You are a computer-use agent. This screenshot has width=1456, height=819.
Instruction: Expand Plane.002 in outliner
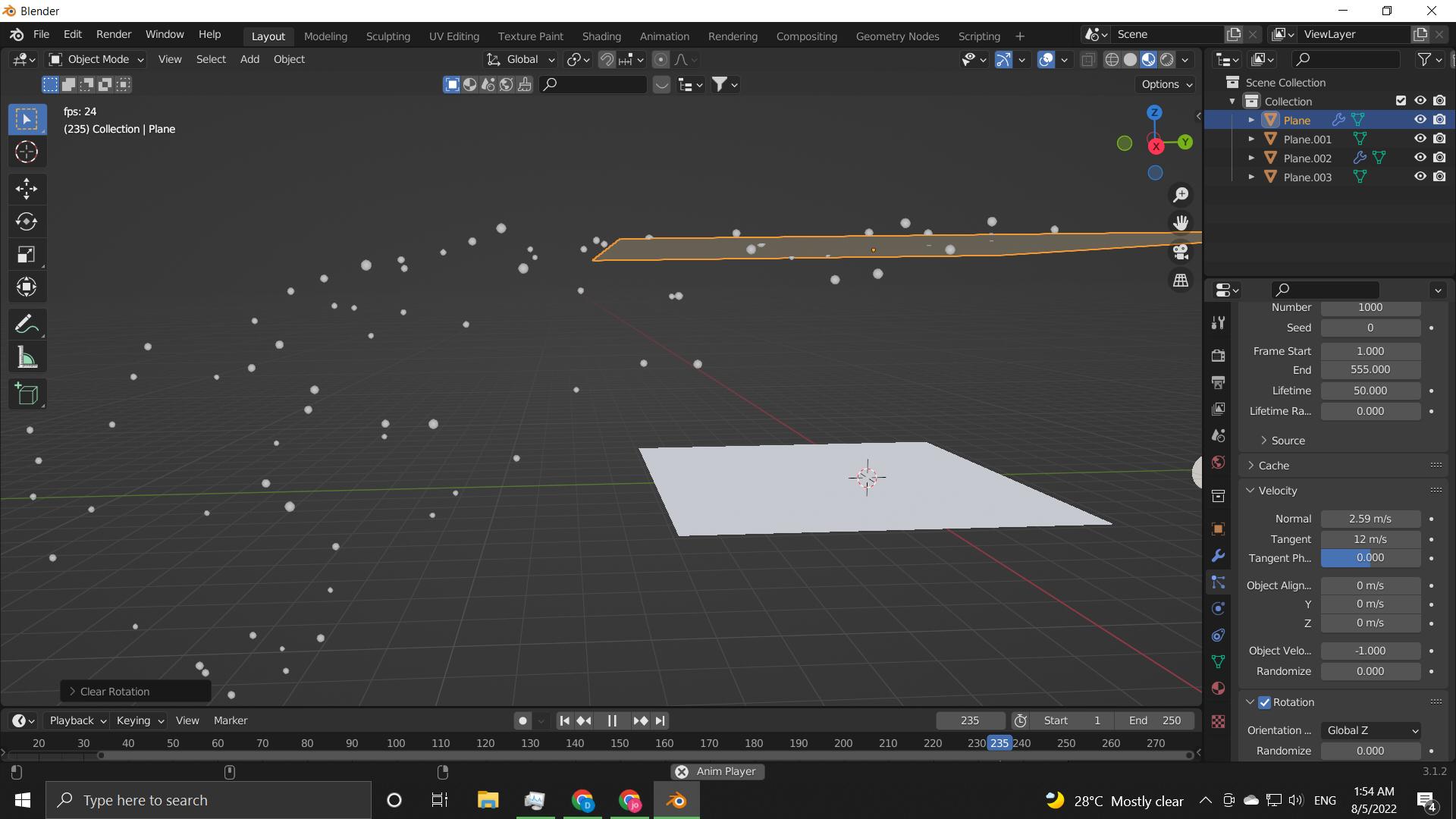coord(1251,158)
